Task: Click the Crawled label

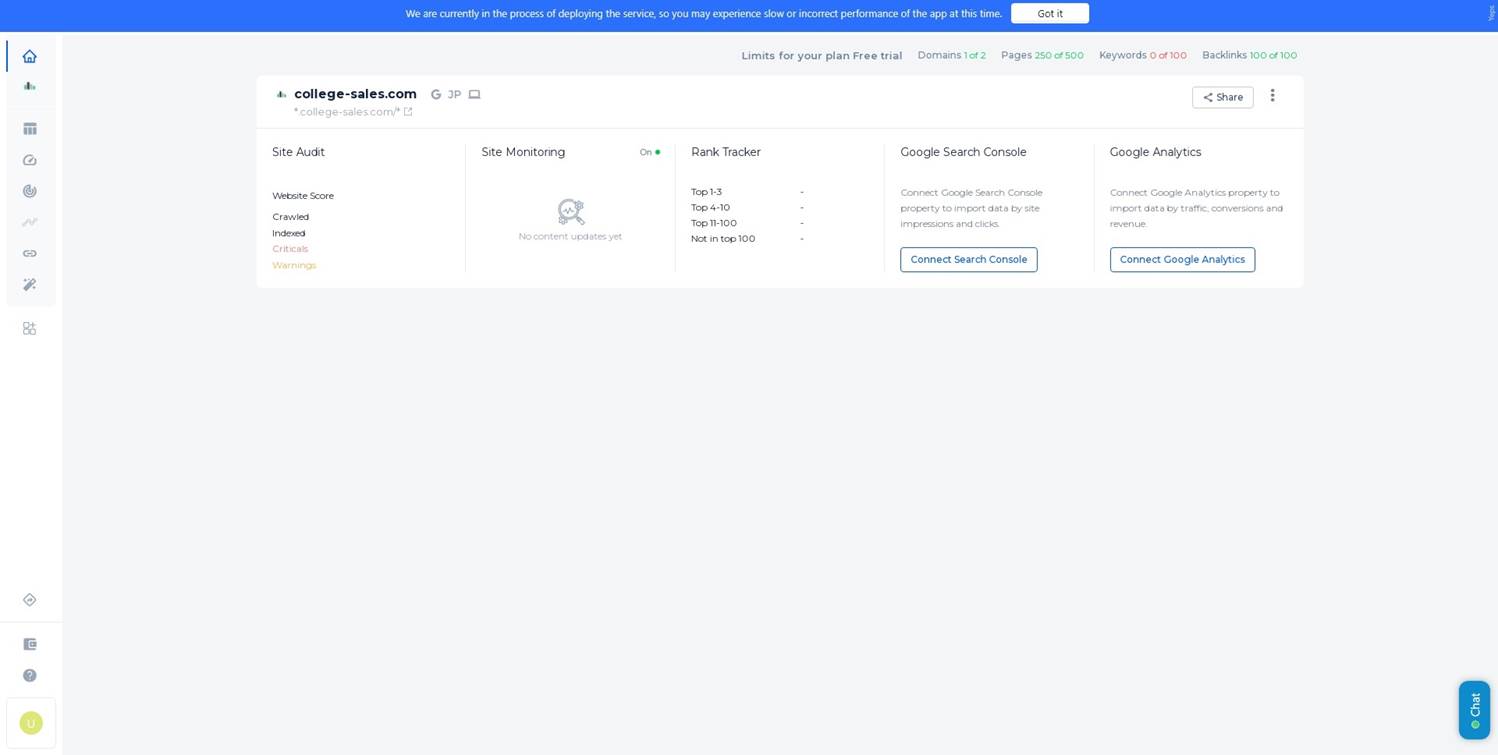Action: [x=291, y=217]
